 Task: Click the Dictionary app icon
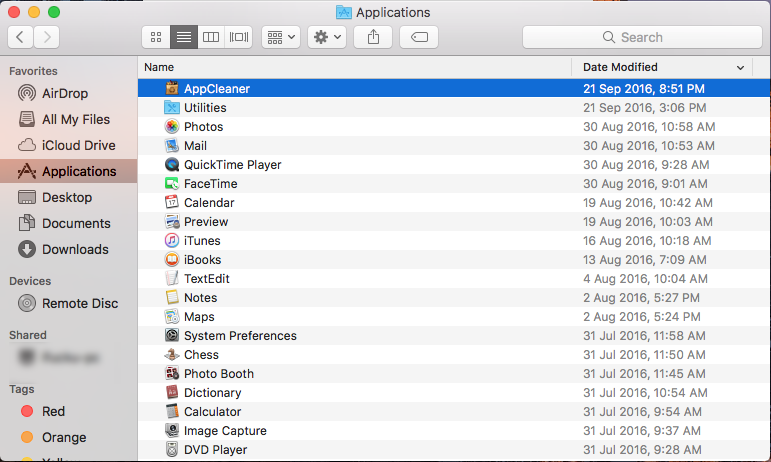point(172,393)
